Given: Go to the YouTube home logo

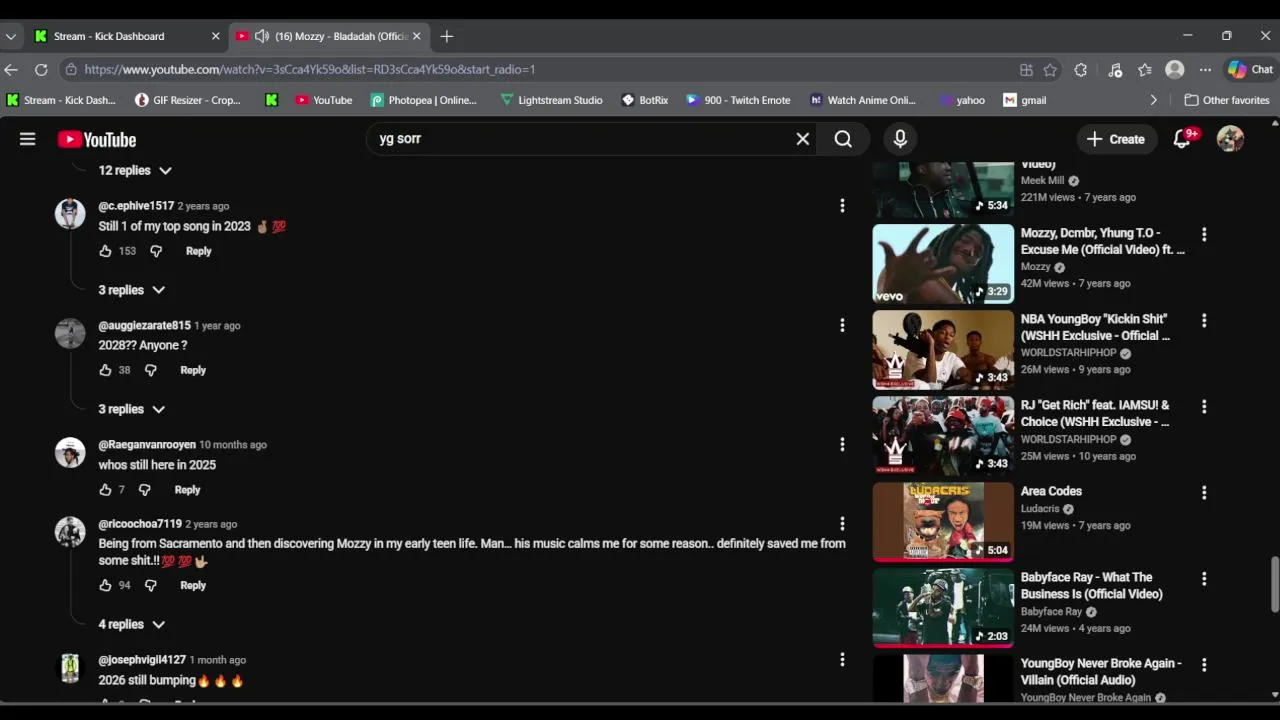Looking at the screenshot, I should 97,140.
